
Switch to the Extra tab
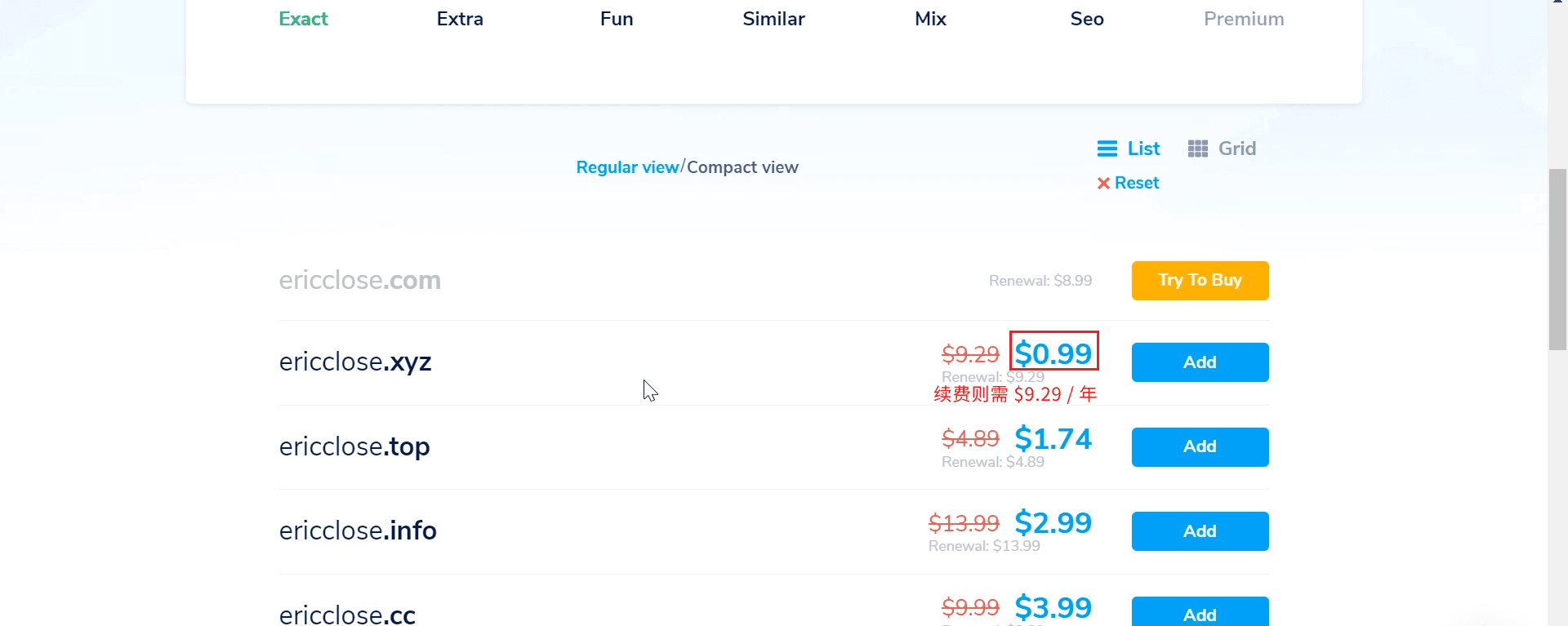[460, 19]
